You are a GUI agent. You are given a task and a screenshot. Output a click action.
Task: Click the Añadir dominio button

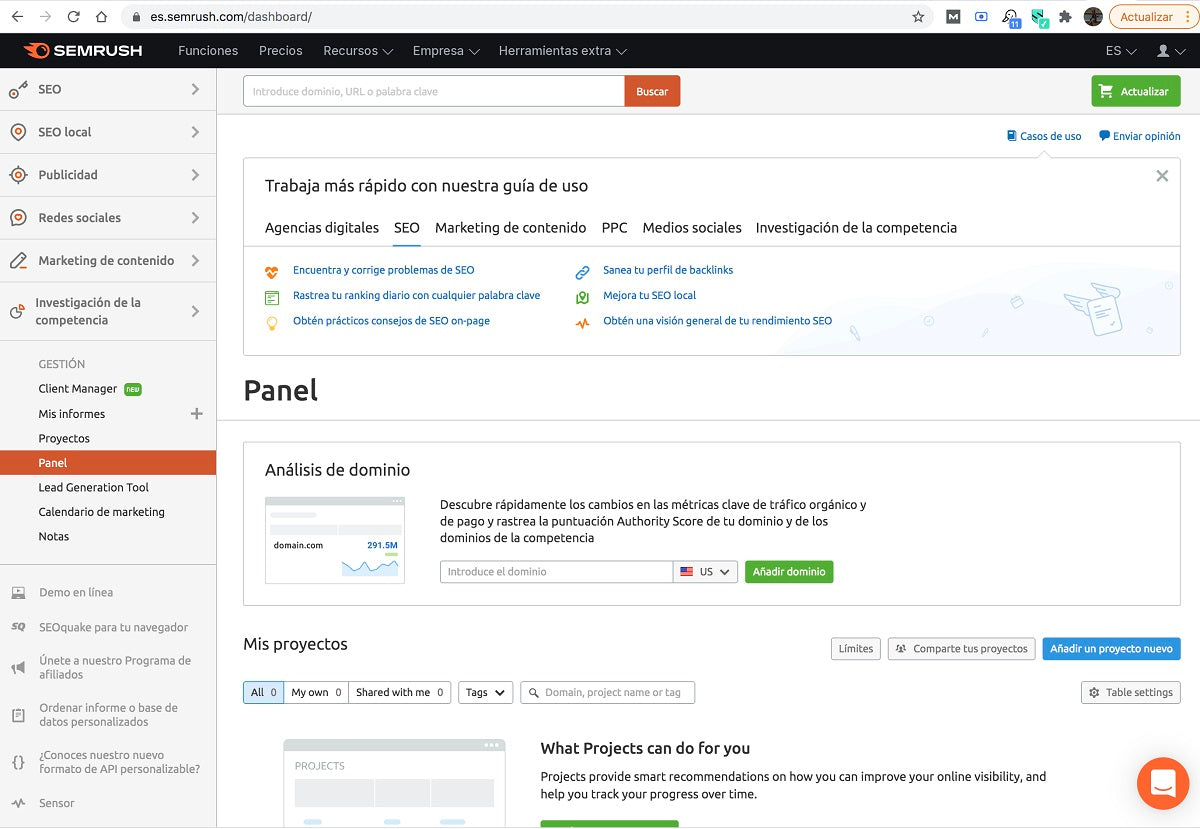point(789,572)
